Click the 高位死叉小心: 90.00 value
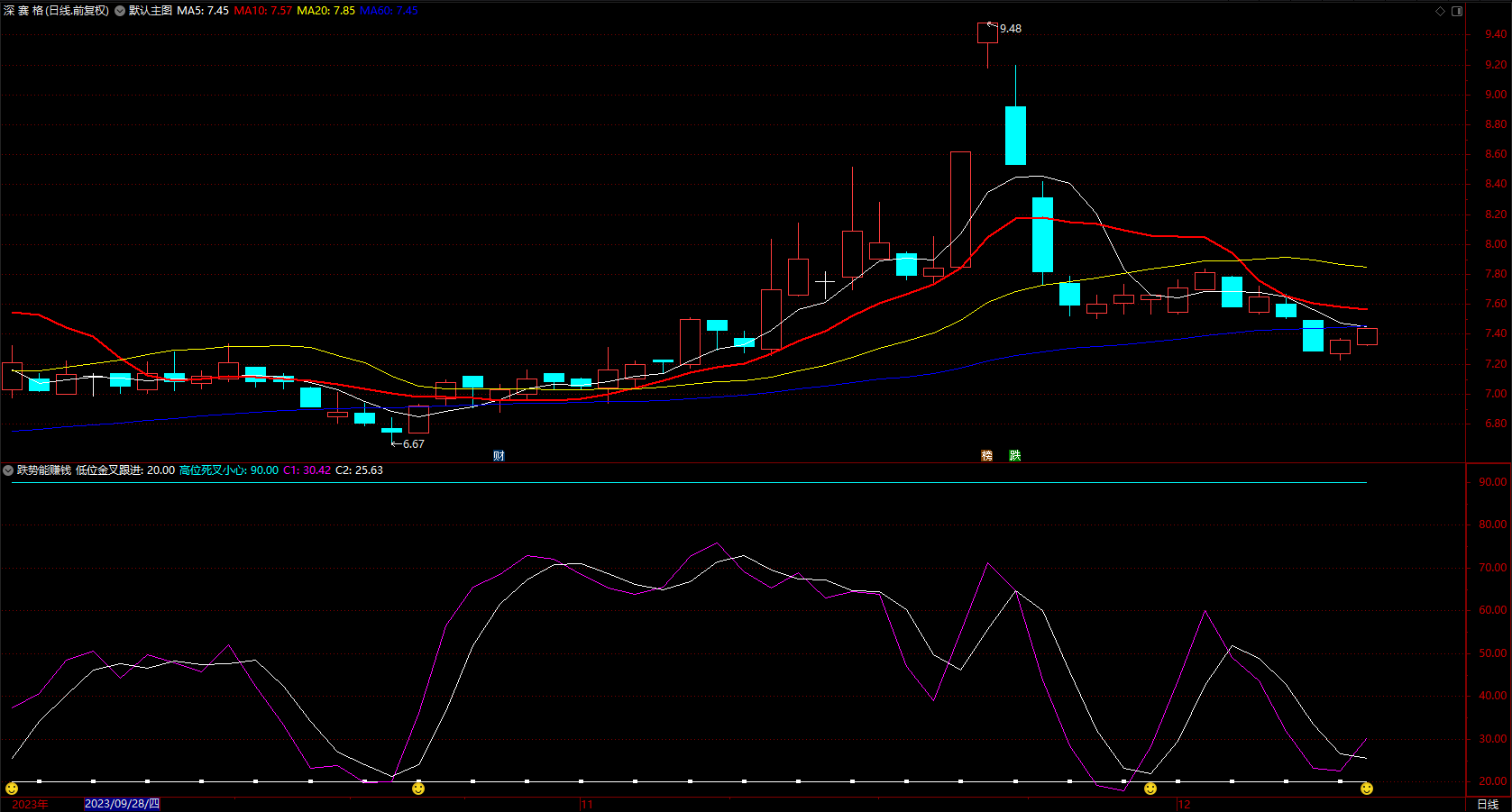Image resolution: width=1512 pixels, height=812 pixels. click(229, 470)
